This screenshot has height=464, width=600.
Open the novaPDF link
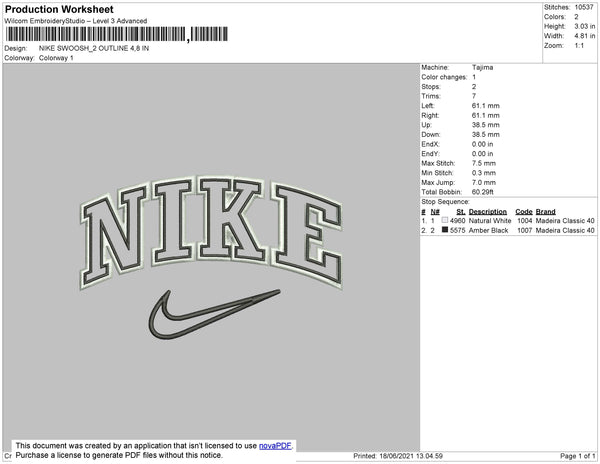coord(275,446)
